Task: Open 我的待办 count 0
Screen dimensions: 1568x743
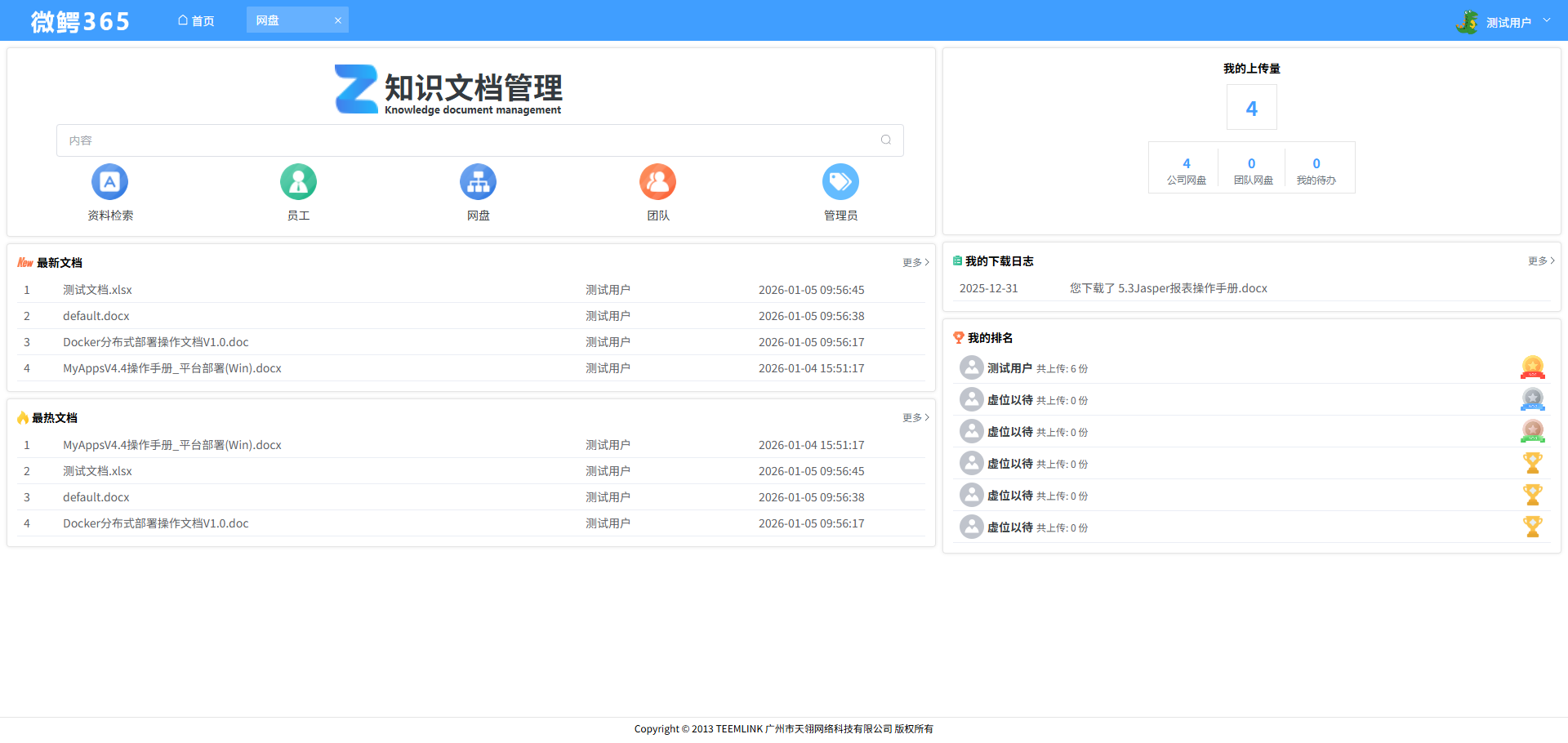Action: coord(1316,171)
